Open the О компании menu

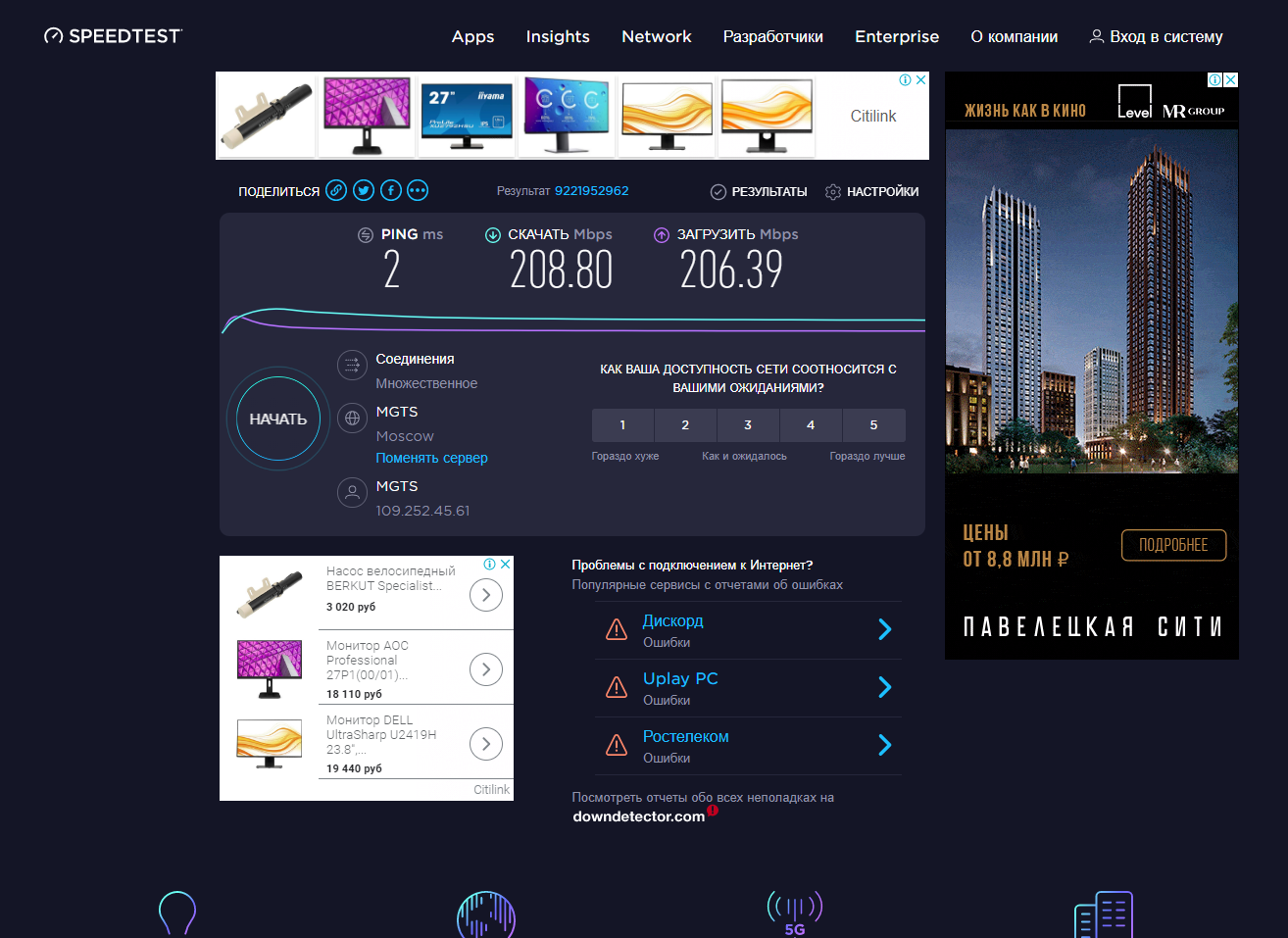[1015, 36]
